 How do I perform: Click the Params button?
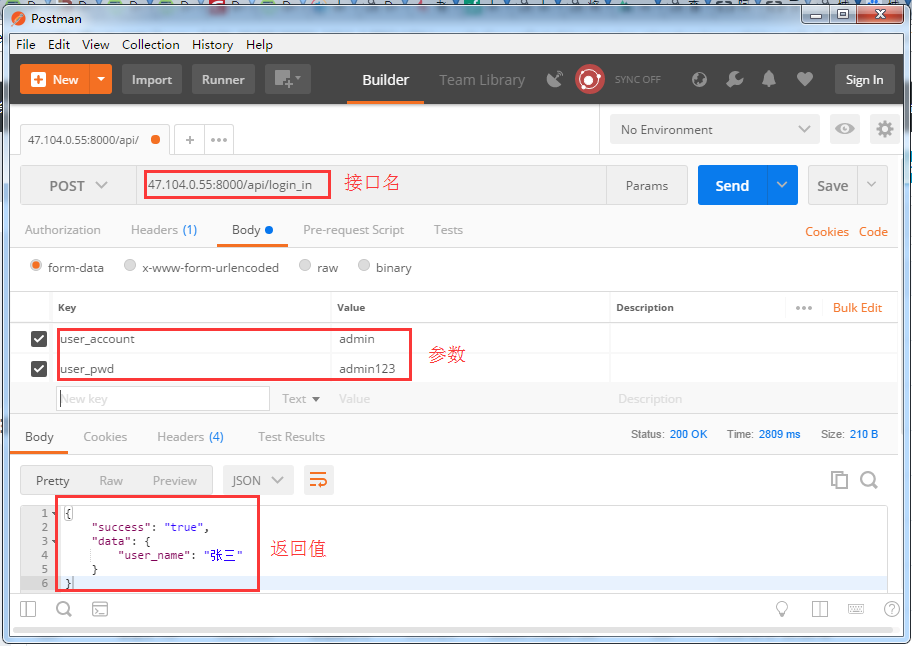(647, 185)
